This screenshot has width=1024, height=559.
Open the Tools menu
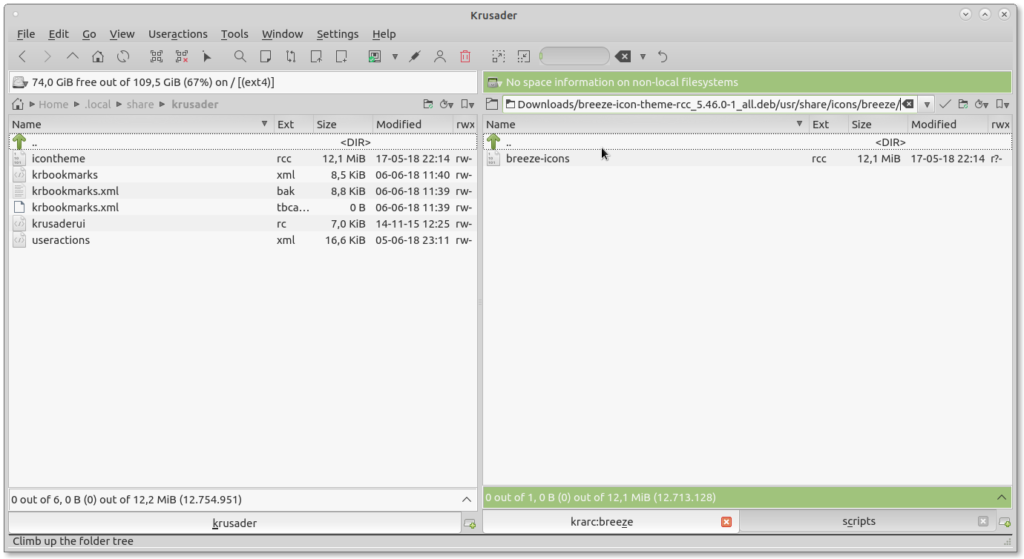point(234,34)
